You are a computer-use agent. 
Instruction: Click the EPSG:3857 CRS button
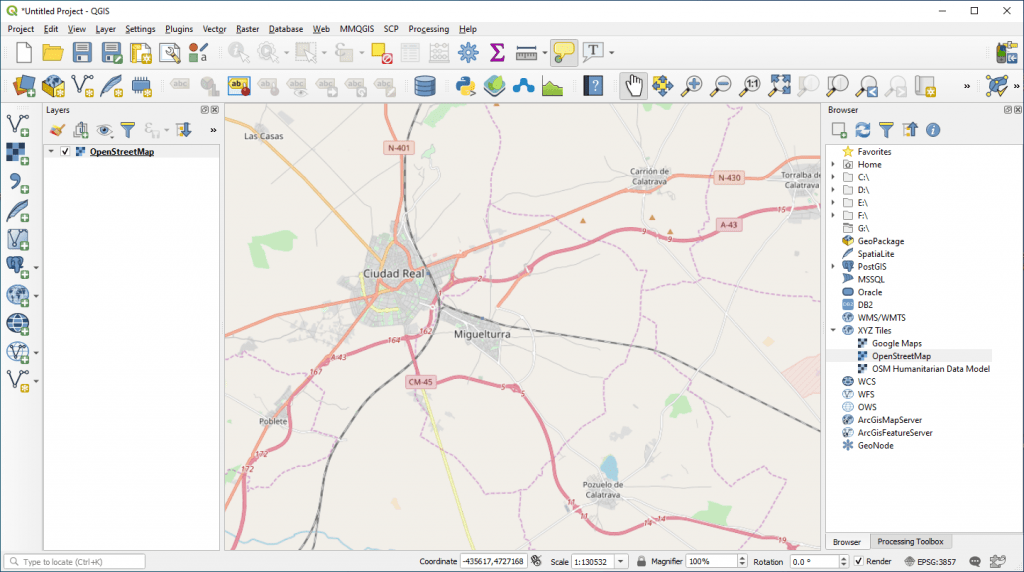[929, 562]
